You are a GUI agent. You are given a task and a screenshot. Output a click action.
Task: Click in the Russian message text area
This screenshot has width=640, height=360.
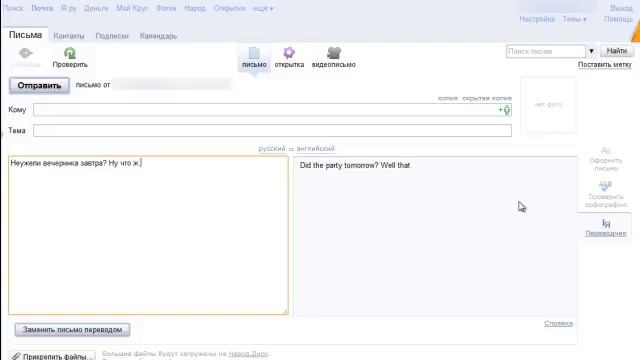tap(148, 235)
